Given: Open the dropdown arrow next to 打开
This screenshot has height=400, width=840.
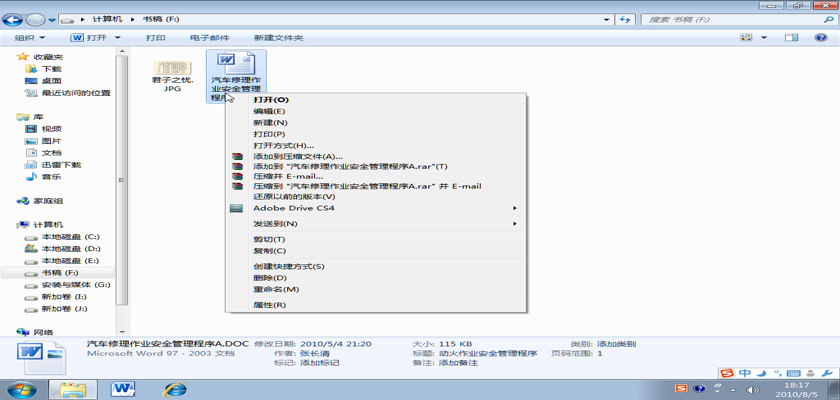Looking at the screenshot, I should point(118,38).
